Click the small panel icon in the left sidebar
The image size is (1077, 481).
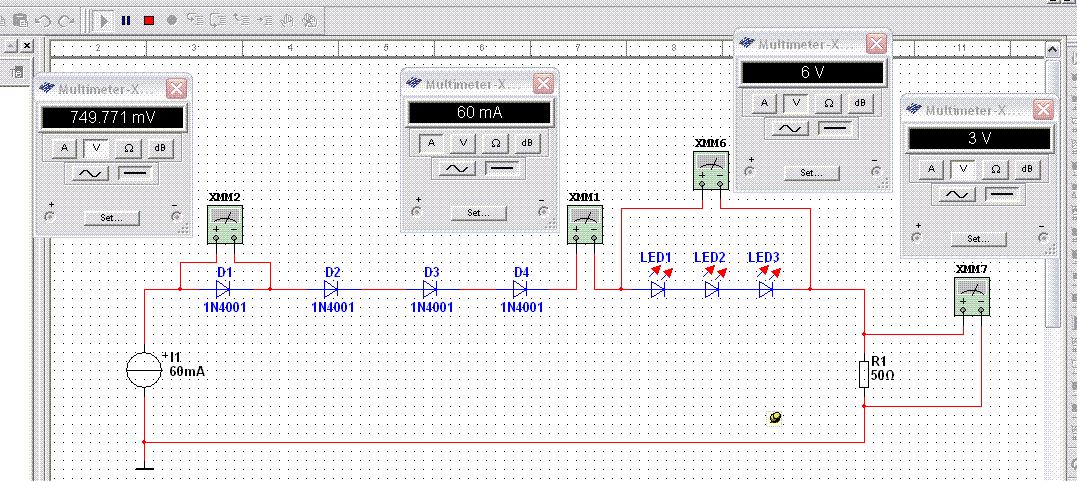[17, 71]
